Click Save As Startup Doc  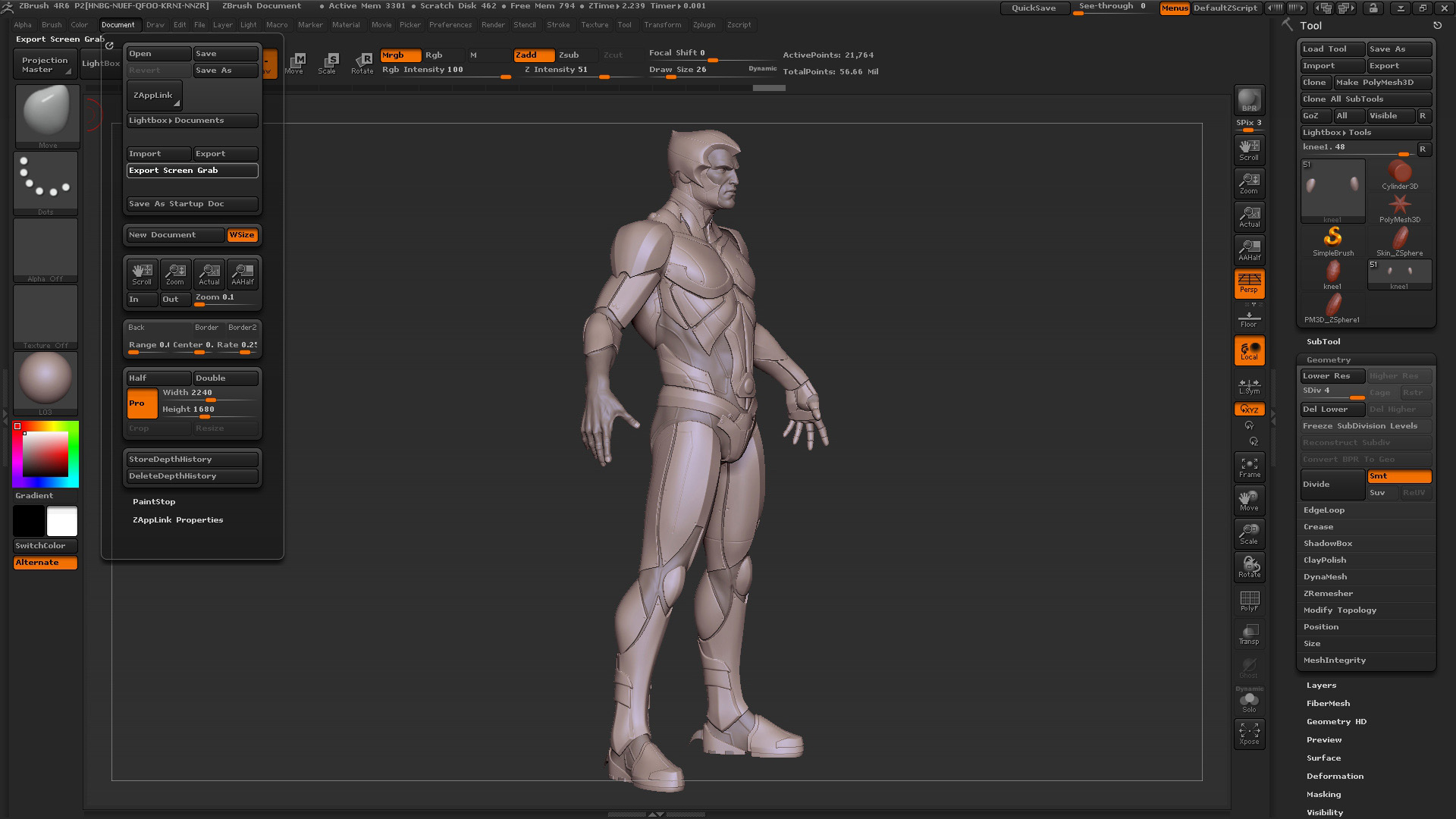[x=193, y=204]
